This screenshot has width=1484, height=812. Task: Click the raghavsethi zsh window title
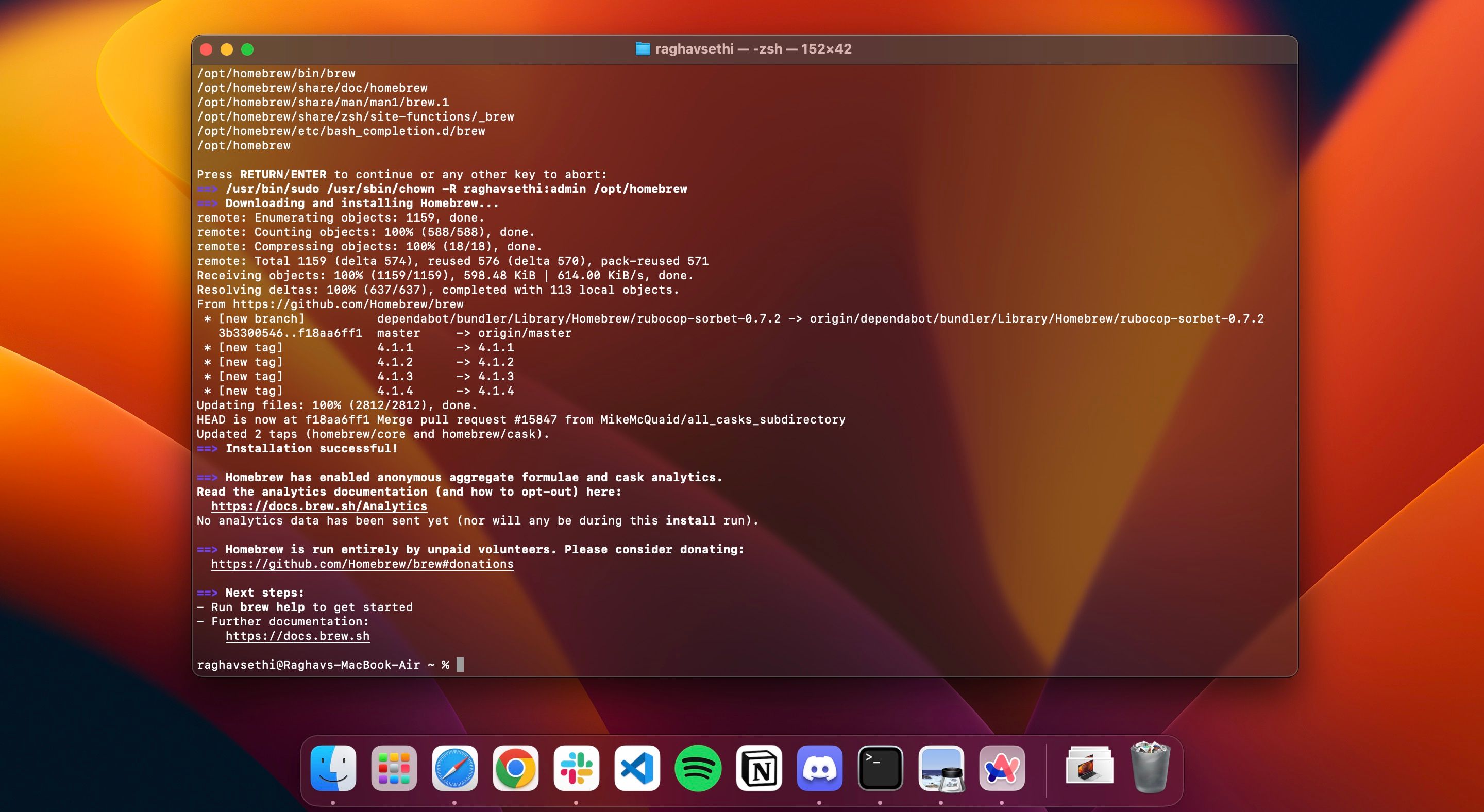click(x=743, y=48)
